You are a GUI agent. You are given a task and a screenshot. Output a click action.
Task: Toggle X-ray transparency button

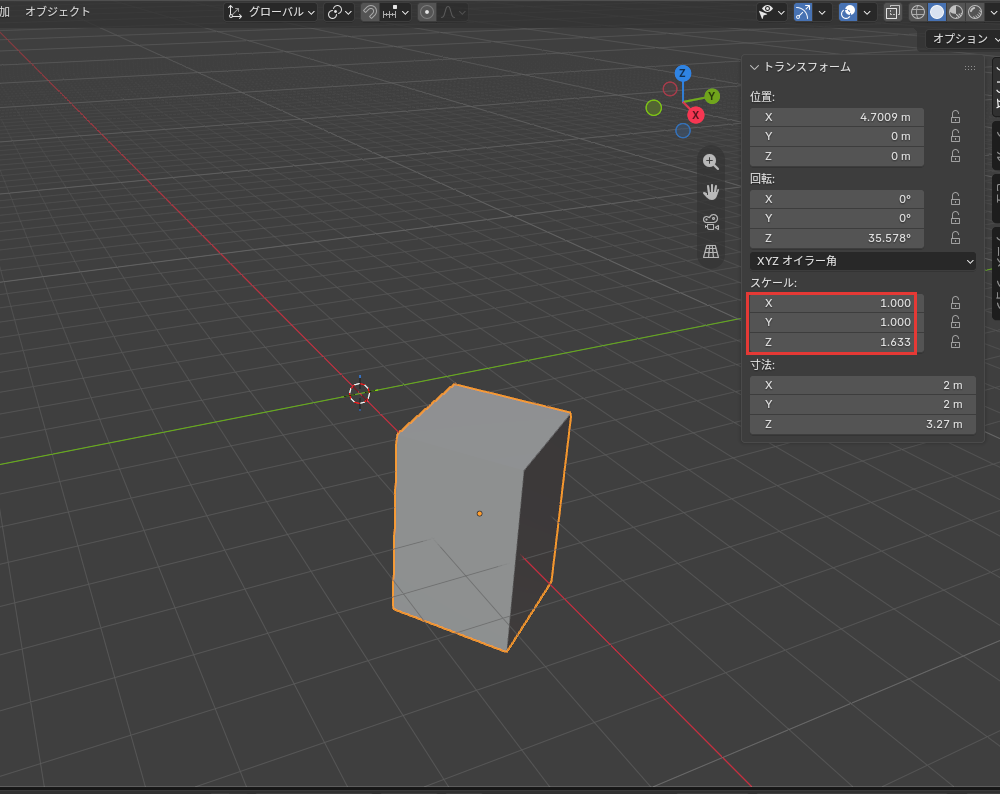pyautogui.click(x=892, y=12)
